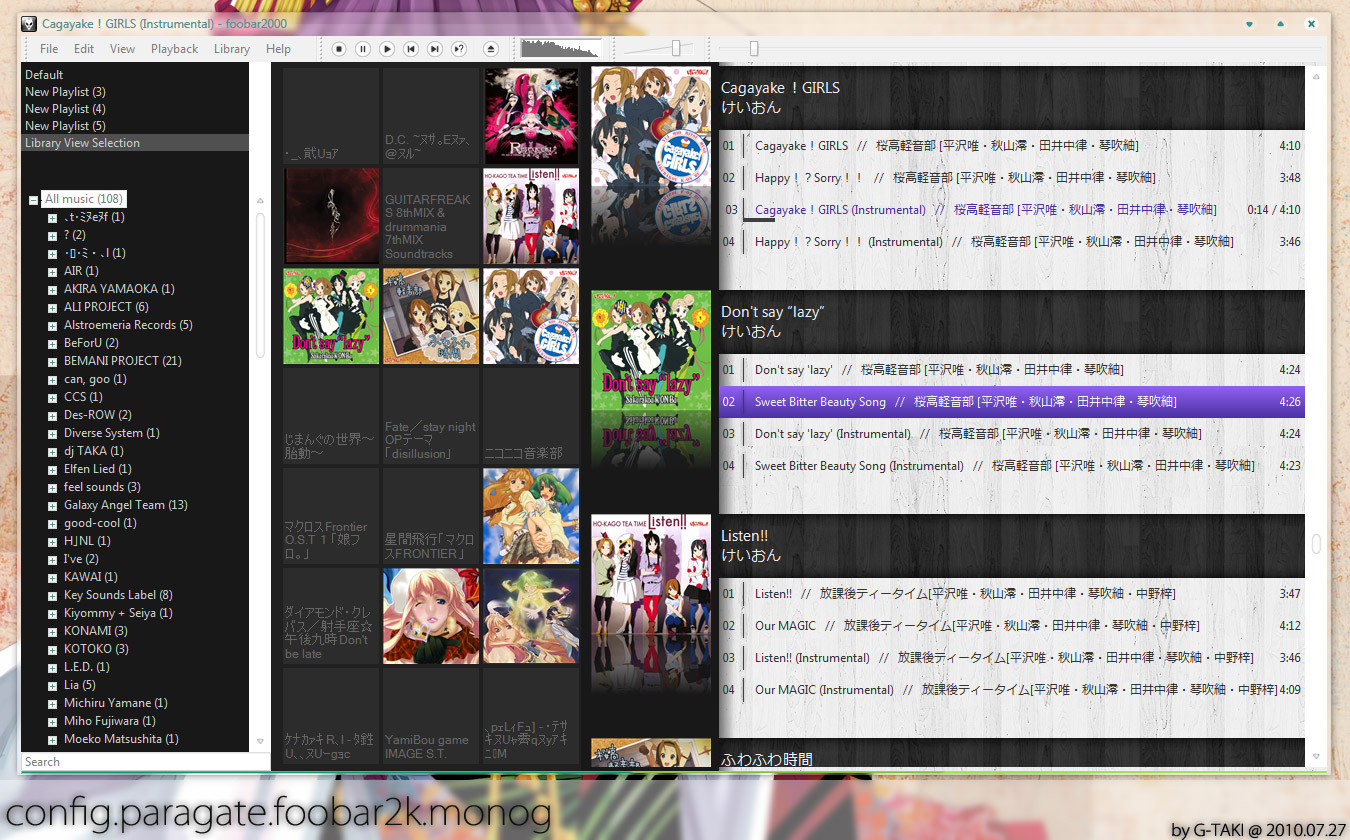Skip back to the previous track
Image resolution: width=1350 pixels, height=840 pixels.
411,48
